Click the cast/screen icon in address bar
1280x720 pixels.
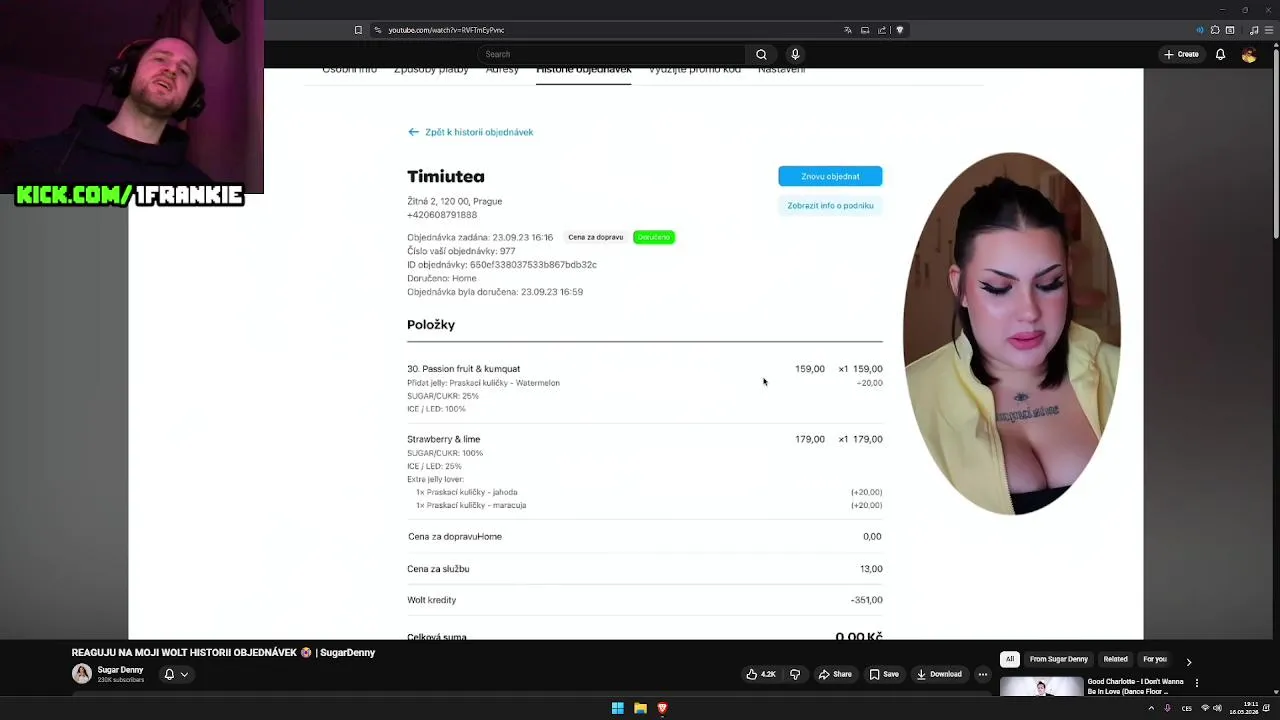pyautogui.click(x=865, y=30)
